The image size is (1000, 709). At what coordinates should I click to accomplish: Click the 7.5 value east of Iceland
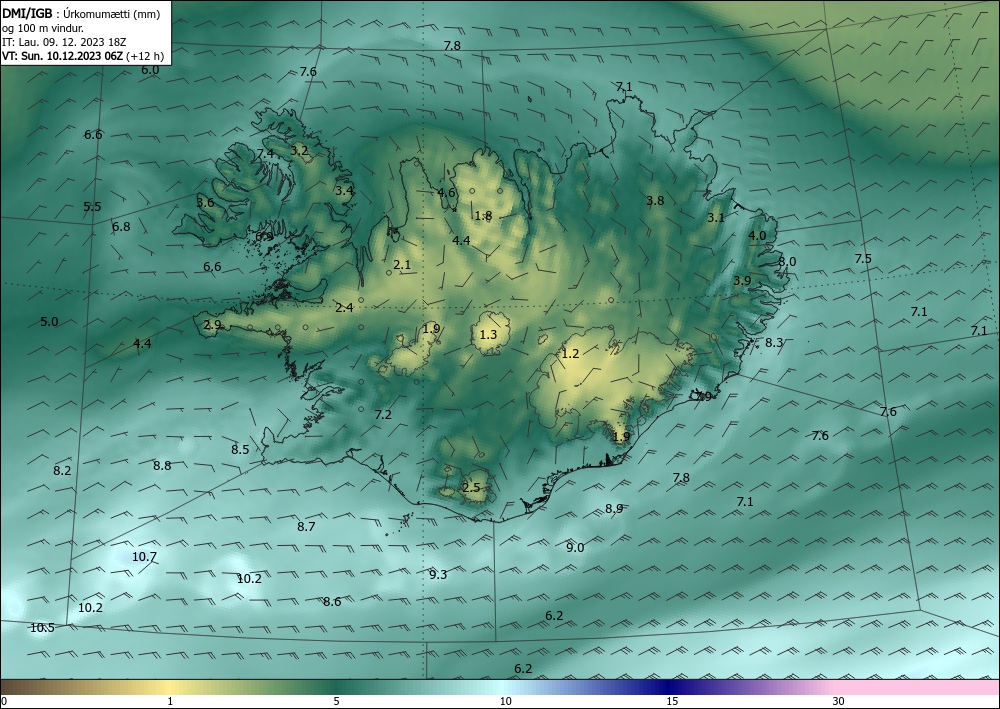[863, 258]
